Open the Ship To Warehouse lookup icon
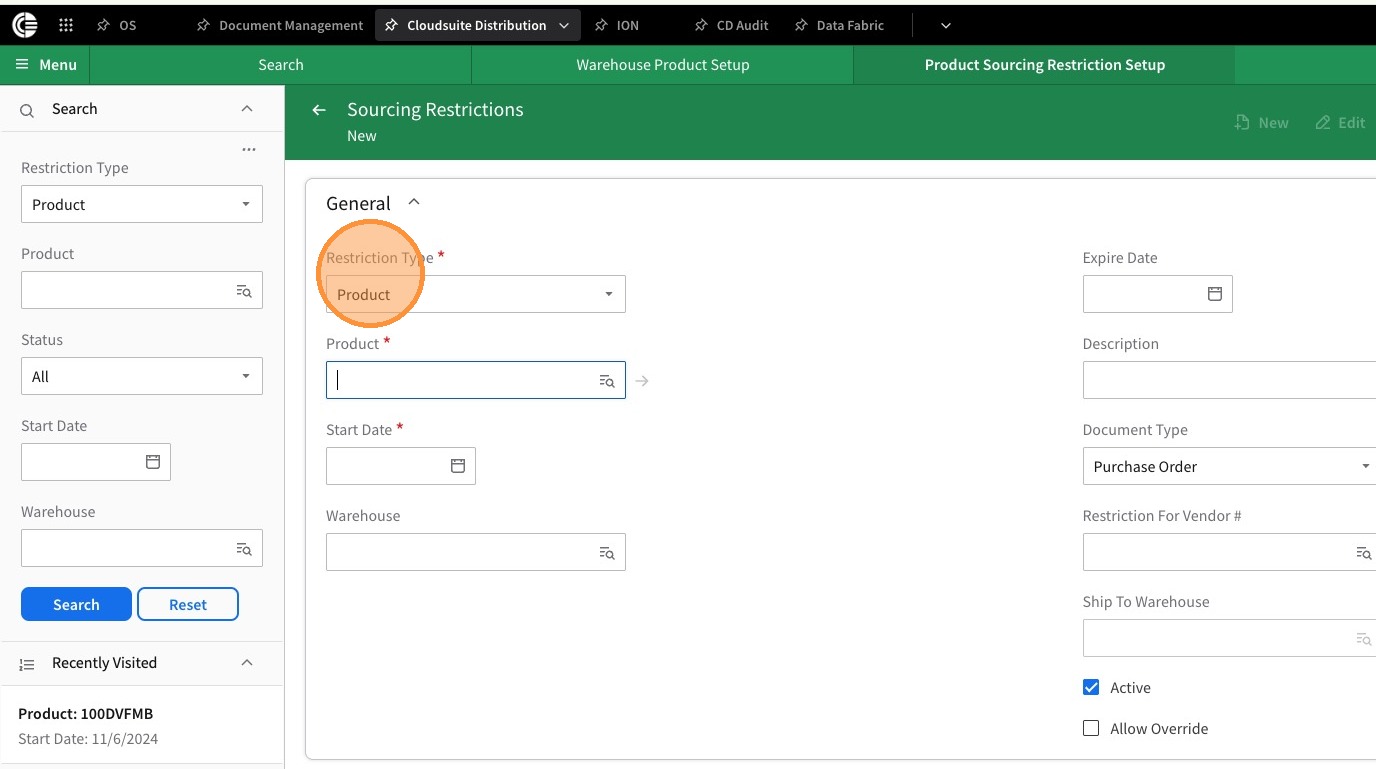Image resolution: width=1376 pixels, height=769 pixels. click(x=1364, y=639)
